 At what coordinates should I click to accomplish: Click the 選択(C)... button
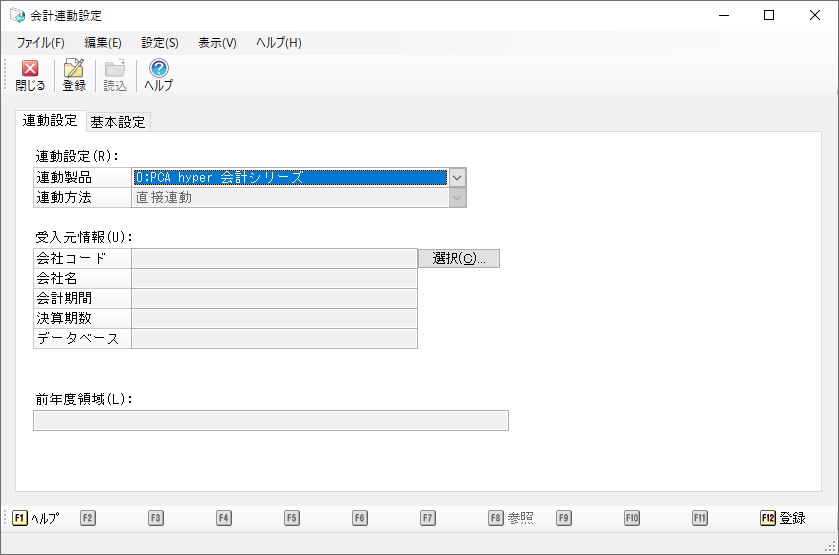[459, 259]
